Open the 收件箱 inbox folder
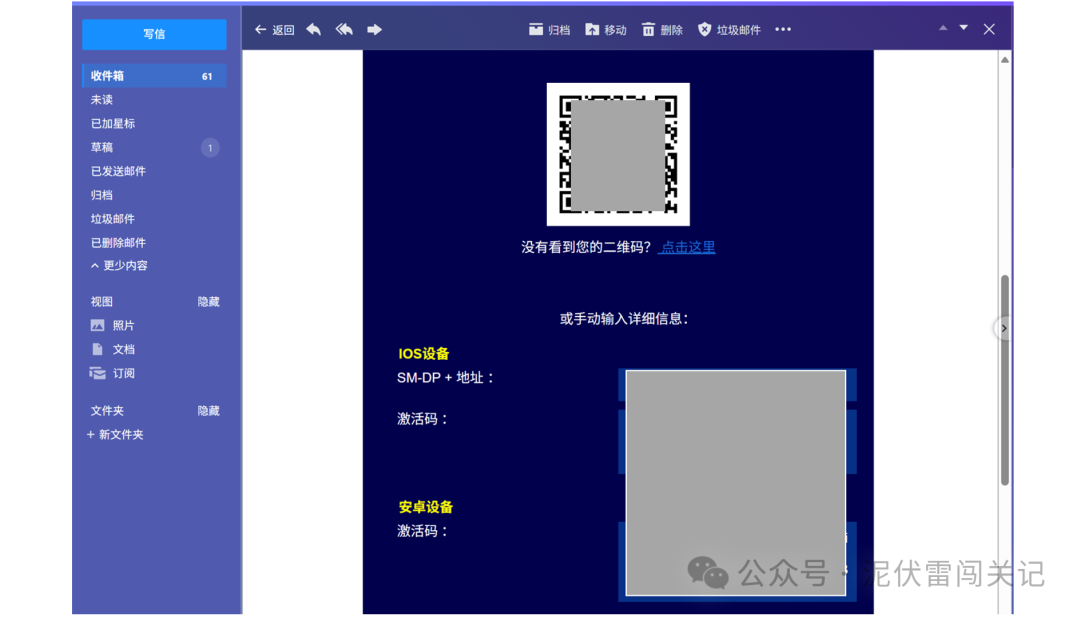 tap(154, 76)
